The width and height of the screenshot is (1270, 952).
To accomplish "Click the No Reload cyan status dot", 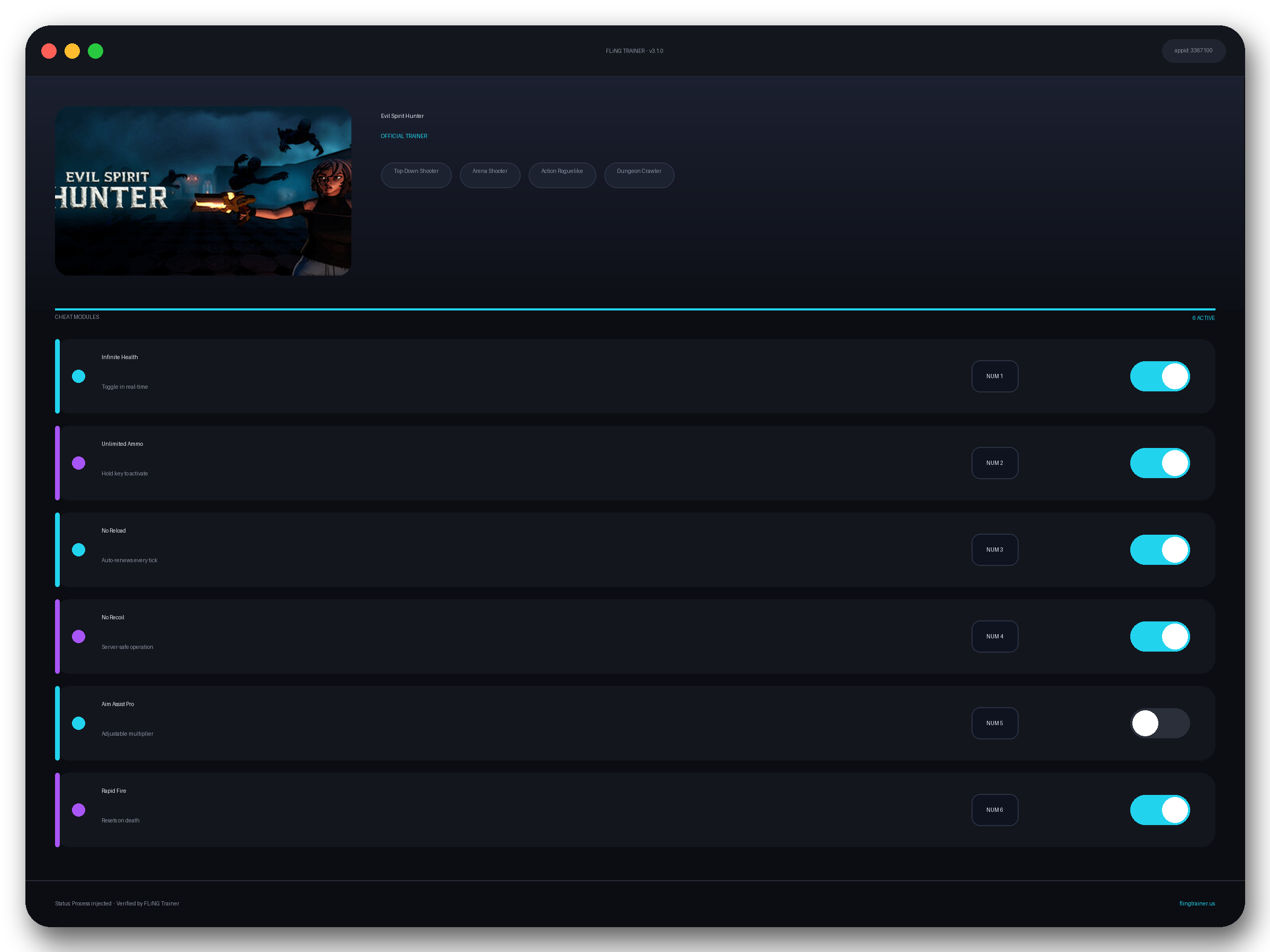I will tap(79, 550).
